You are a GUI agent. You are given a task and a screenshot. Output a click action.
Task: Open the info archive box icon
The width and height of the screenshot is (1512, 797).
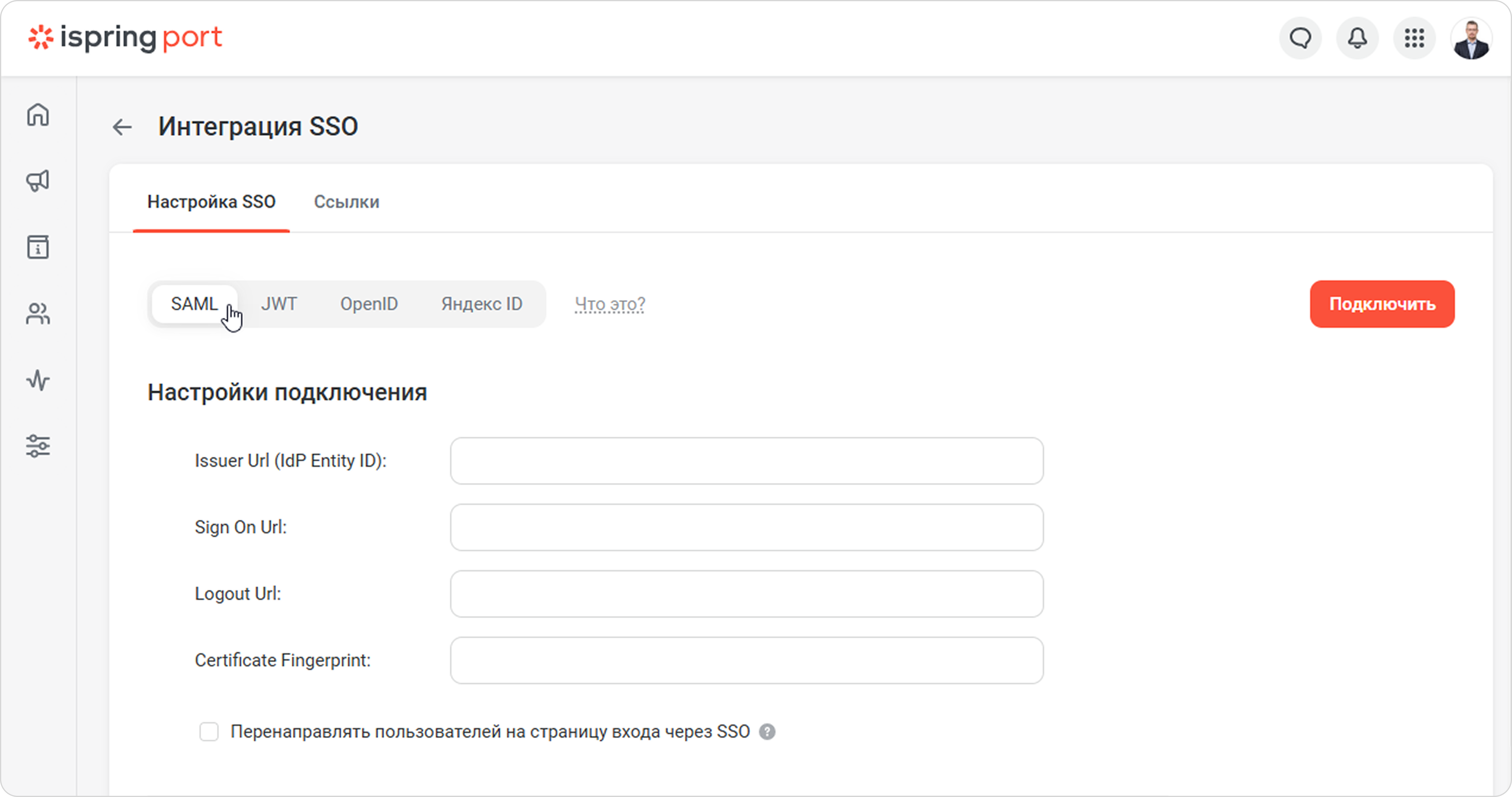coord(38,247)
